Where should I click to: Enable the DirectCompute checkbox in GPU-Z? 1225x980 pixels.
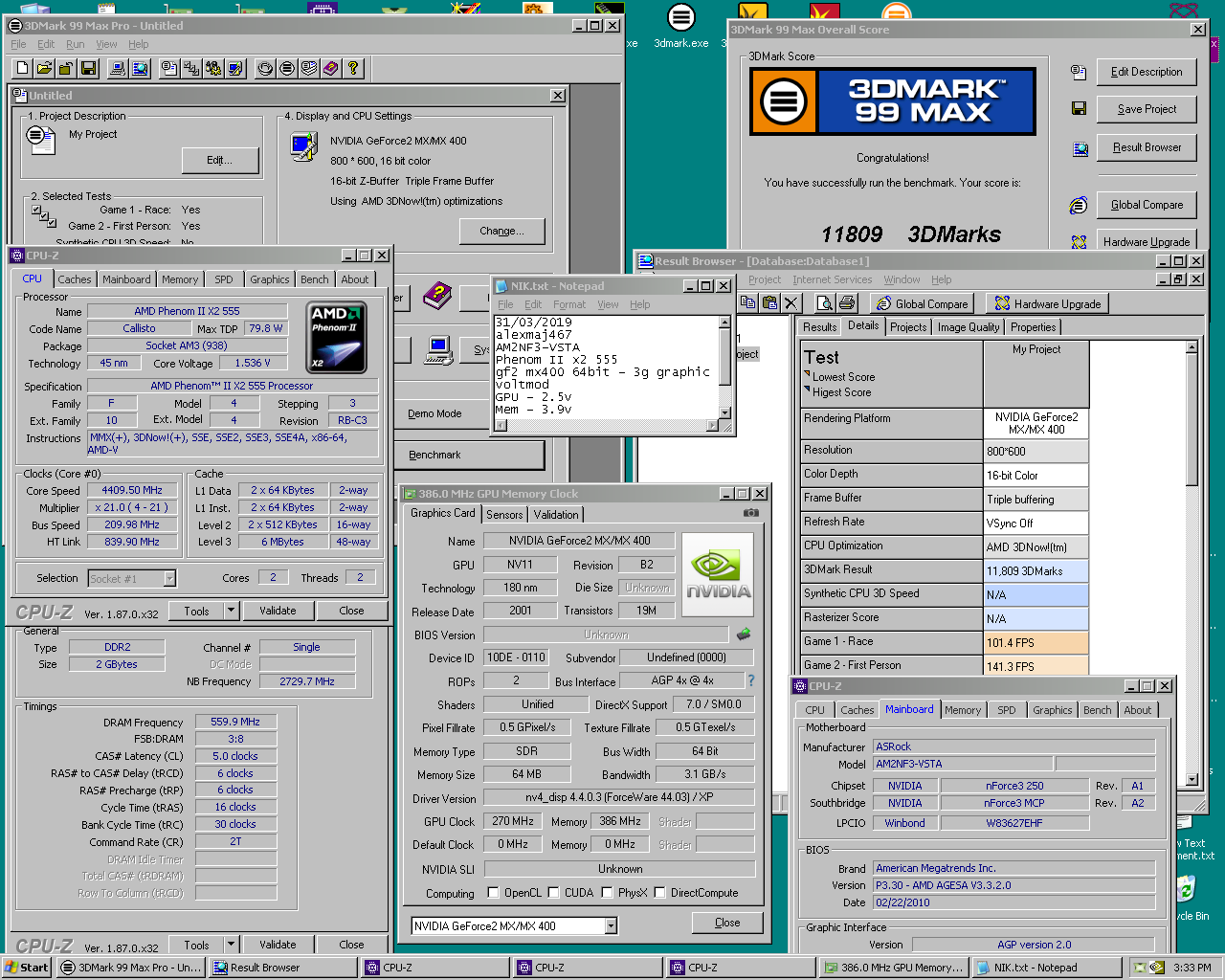pyautogui.click(x=659, y=893)
